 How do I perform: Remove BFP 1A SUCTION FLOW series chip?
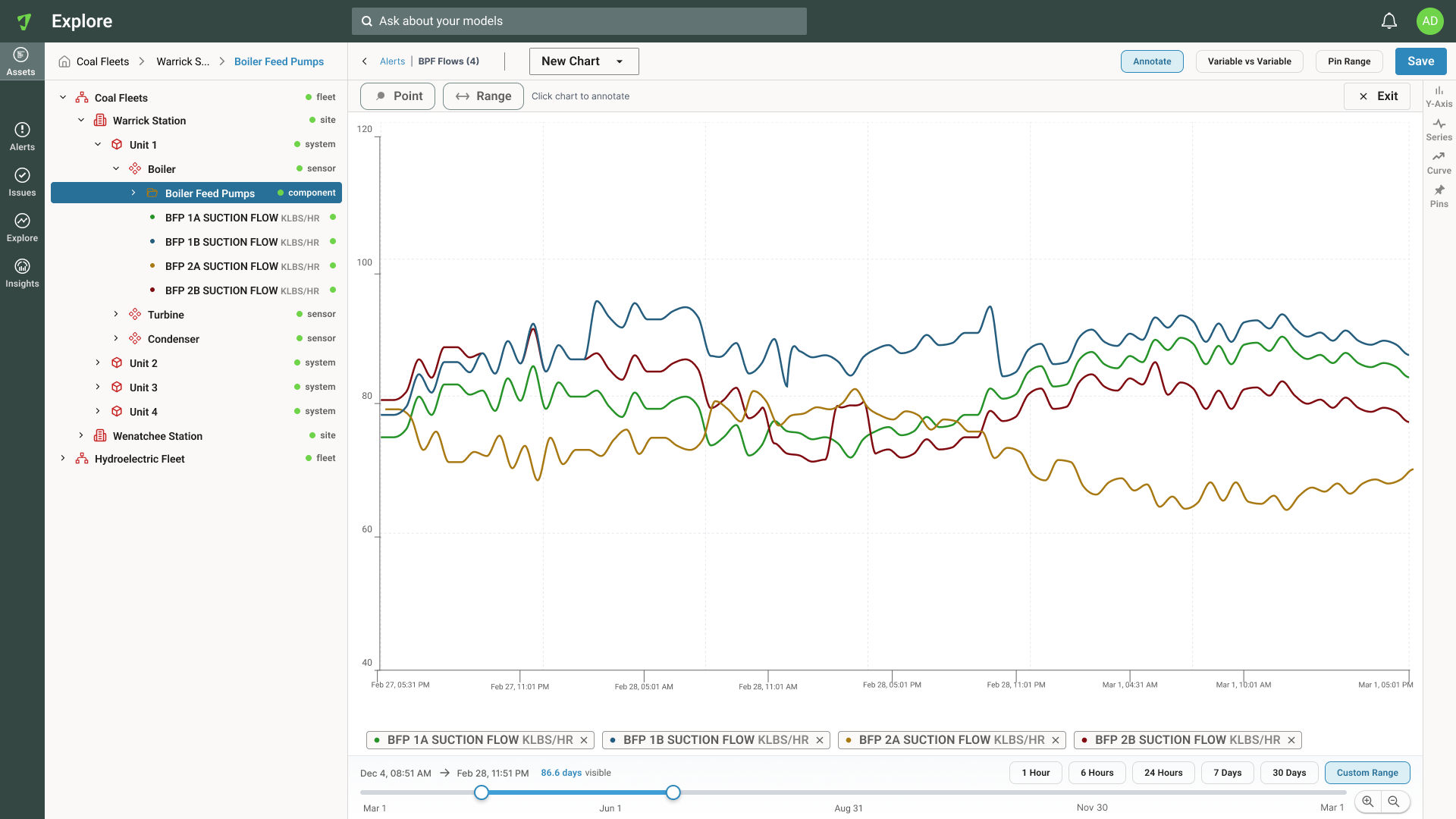(584, 740)
